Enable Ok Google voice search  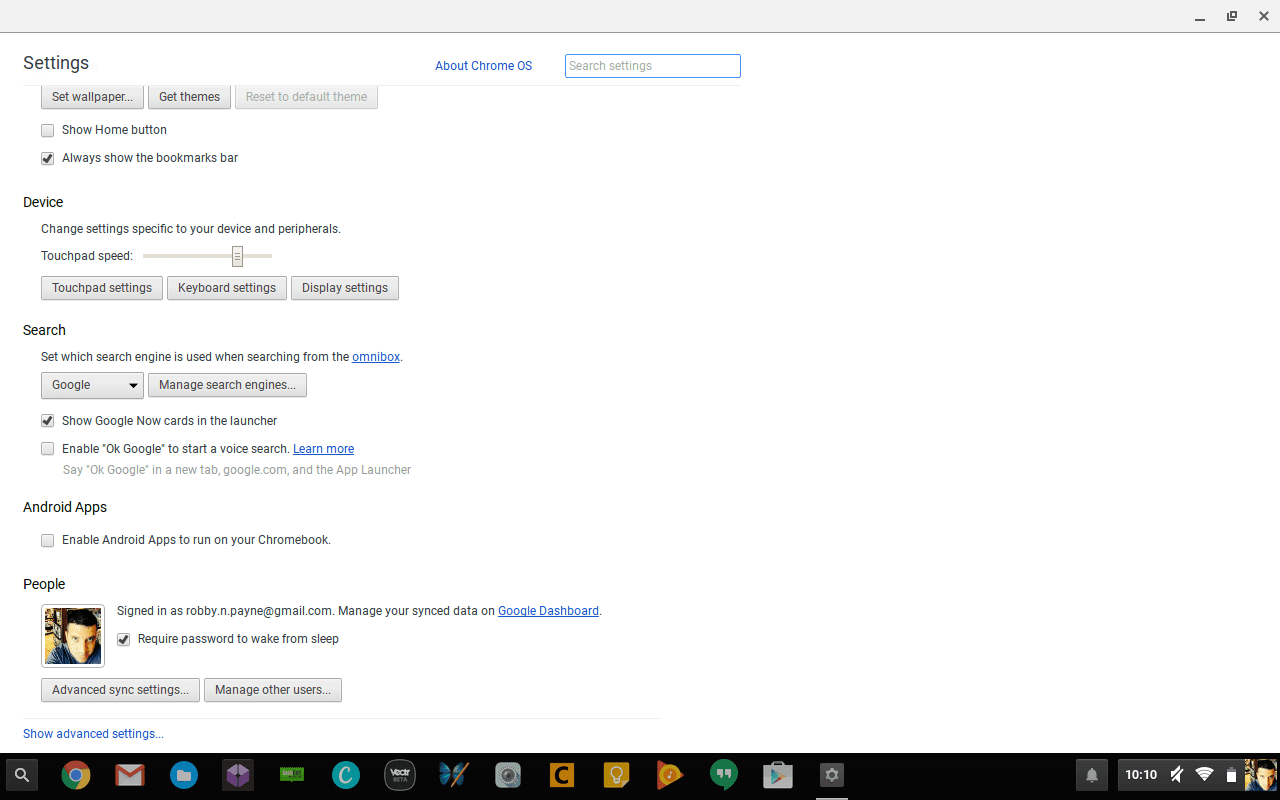[x=47, y=448]
